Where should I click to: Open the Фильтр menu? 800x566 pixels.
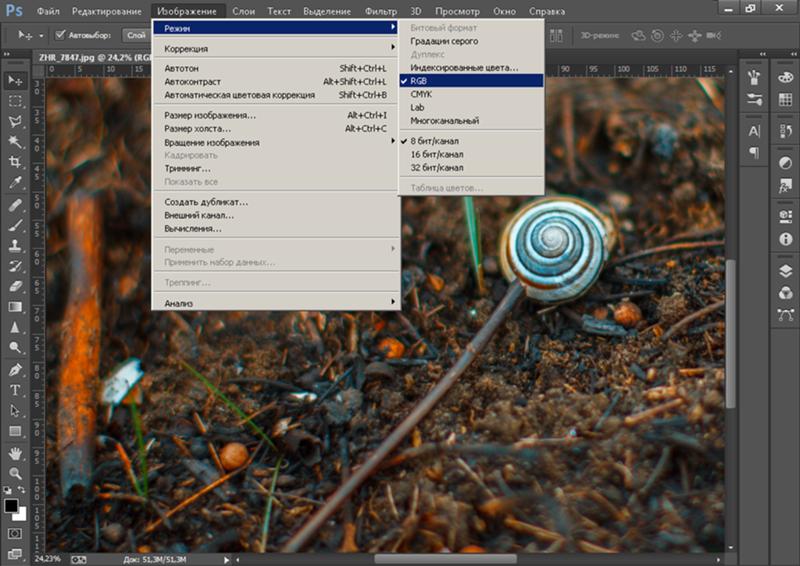pos(381,11)
